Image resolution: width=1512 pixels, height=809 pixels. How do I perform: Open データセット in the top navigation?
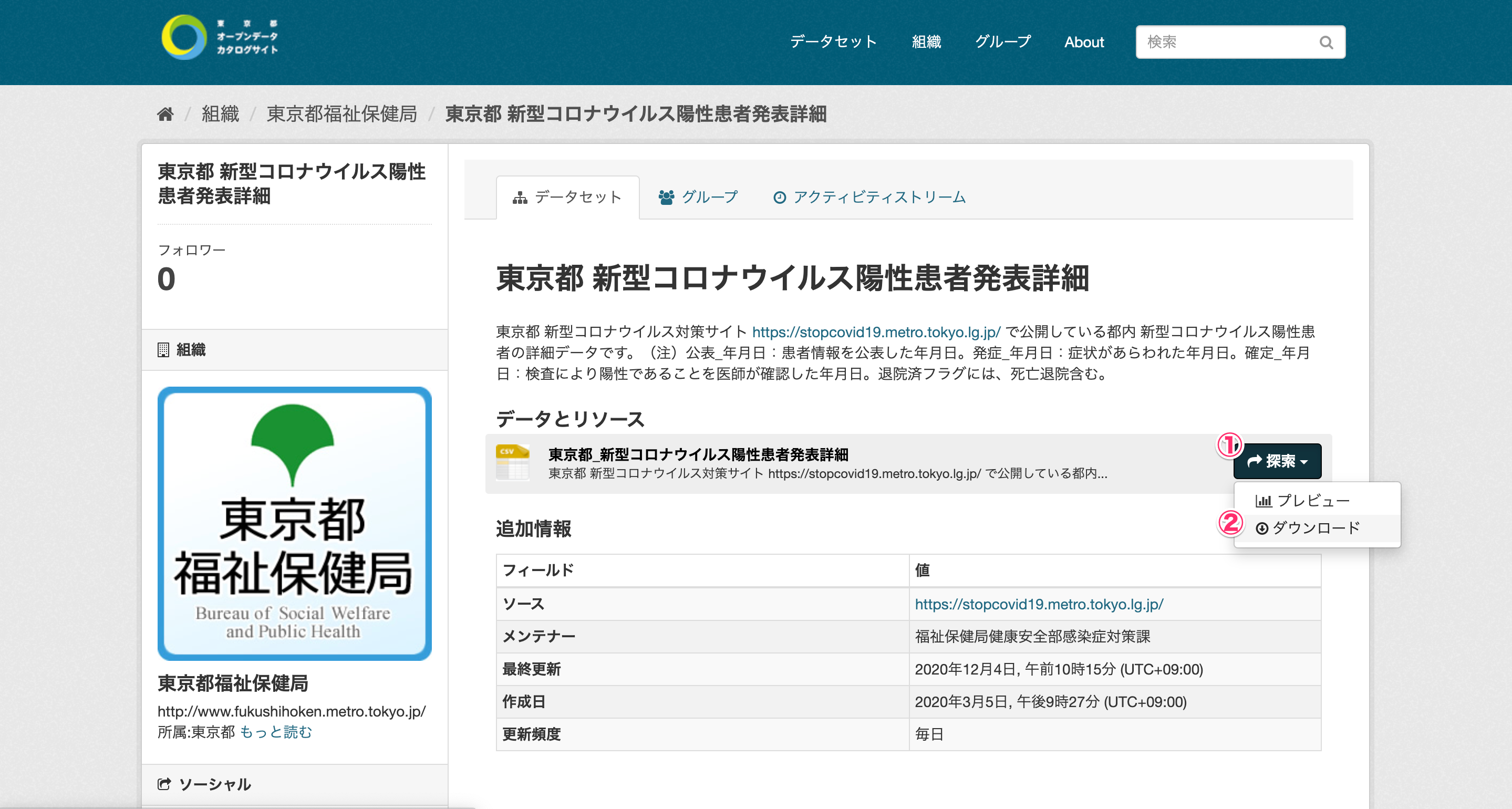(x=833, y=42)
